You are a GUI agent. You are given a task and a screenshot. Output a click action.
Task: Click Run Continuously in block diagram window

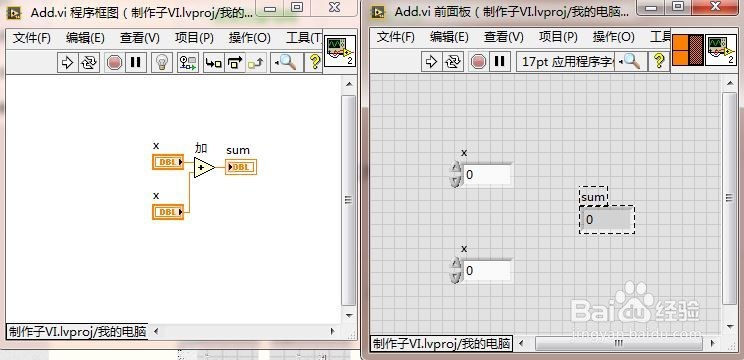click(x=89, y=62)
